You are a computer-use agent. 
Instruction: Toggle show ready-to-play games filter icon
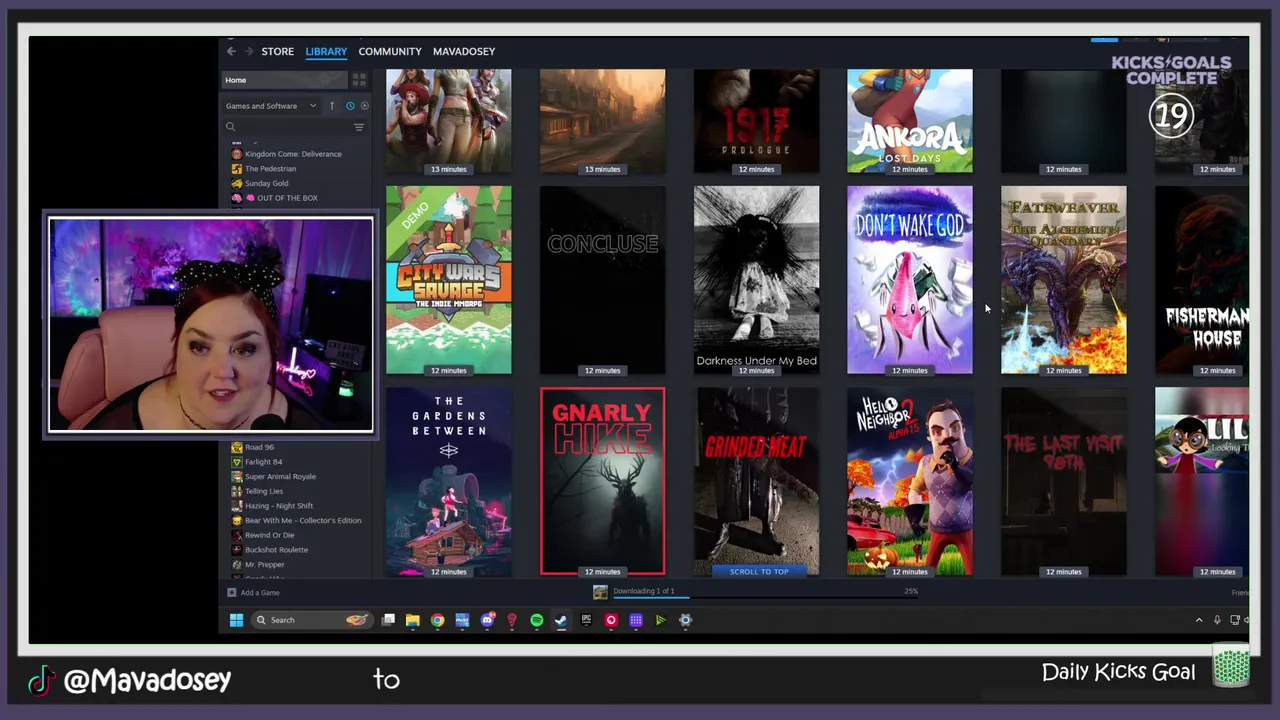coord(364,106)
